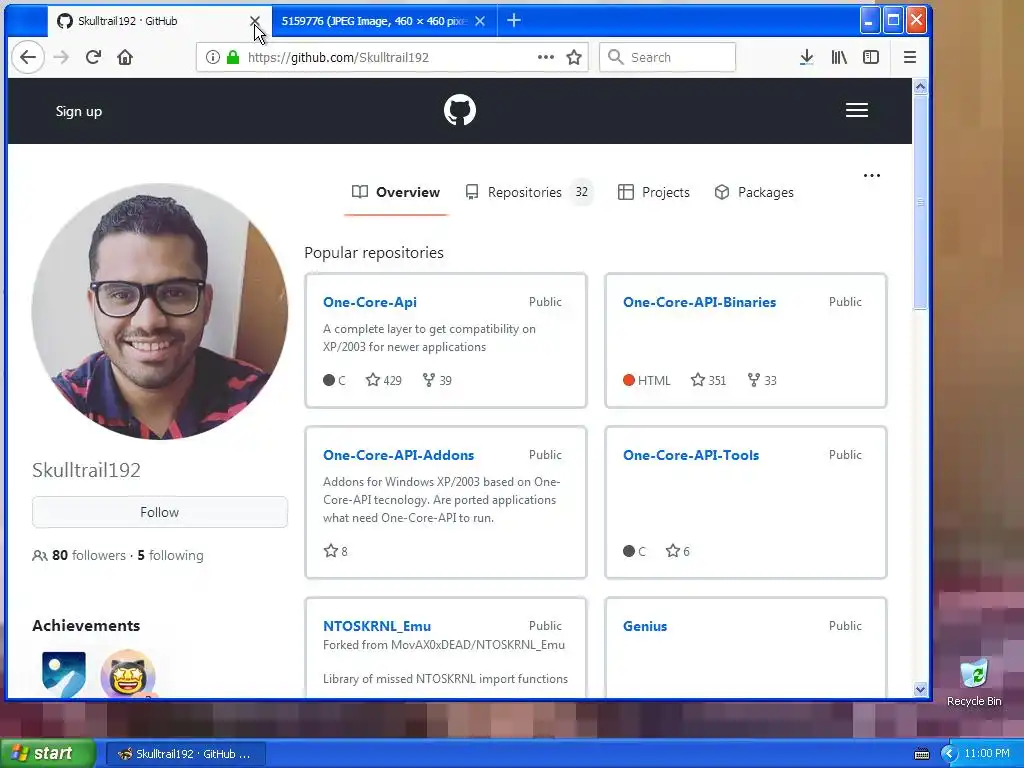The height and width of the screenshot is (768, 1024).
Task: Select the Overview profile tab
Action: [x=396, y=192]
